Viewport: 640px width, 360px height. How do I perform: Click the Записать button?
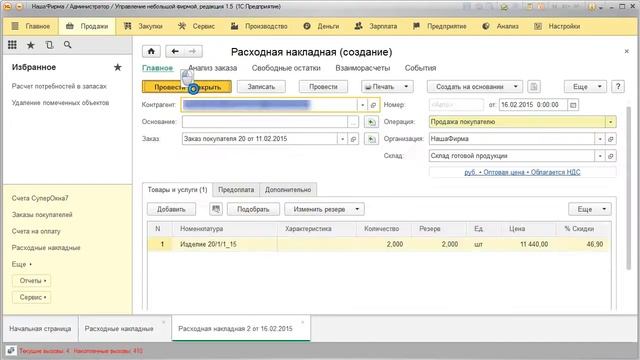[x=261, y=87]
